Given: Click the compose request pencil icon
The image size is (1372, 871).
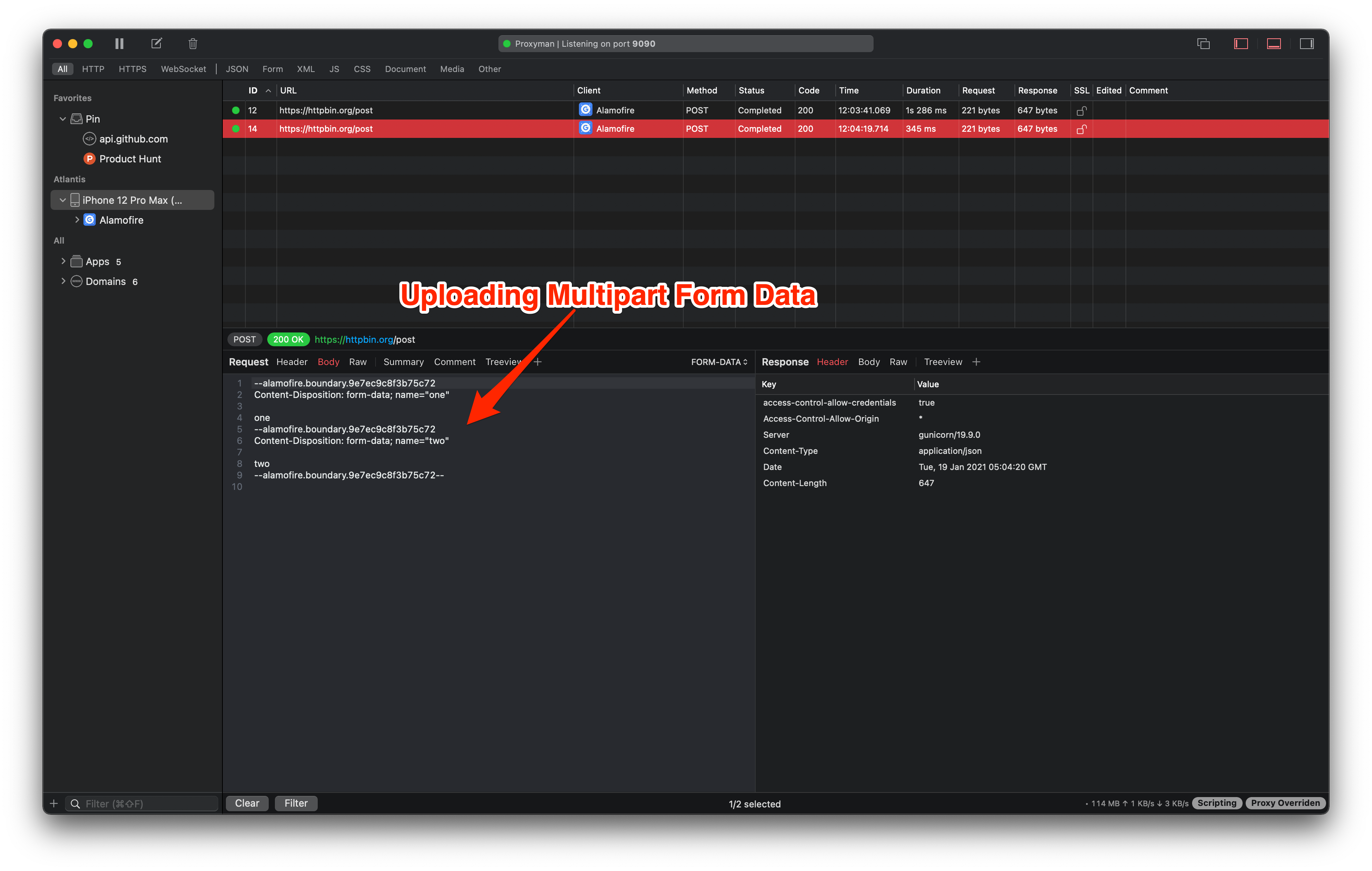Looking at the screenshot, I should tap(156, 43).
